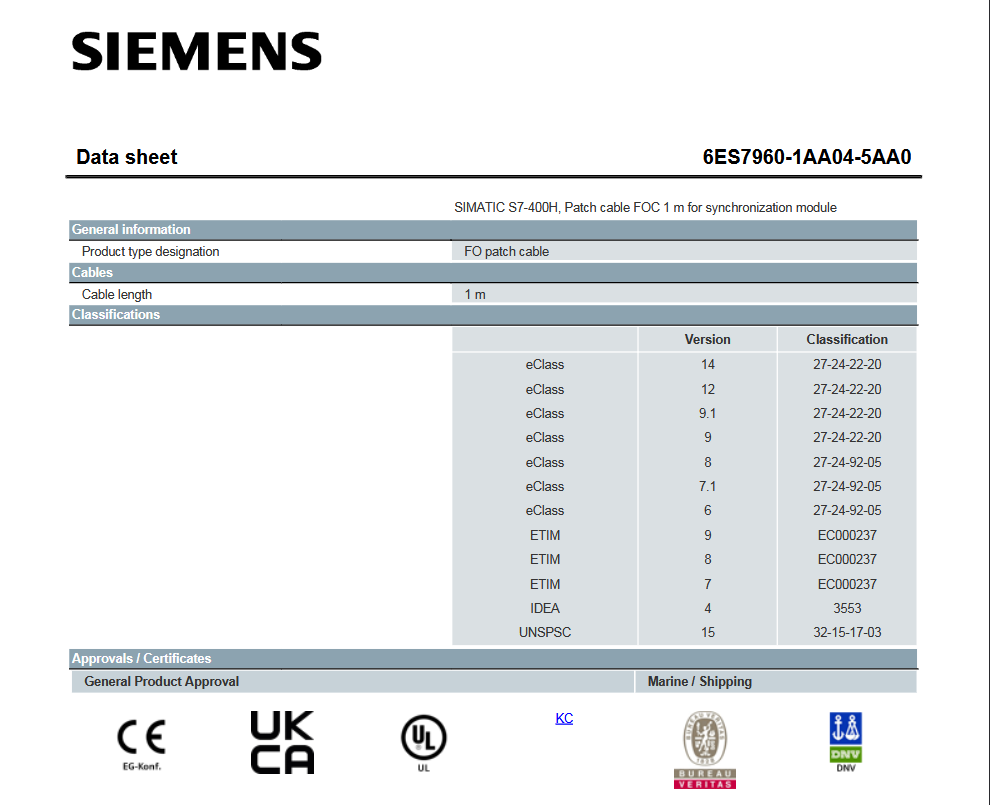
Task: Click the 'Classifications' section header
Action: 493,314
